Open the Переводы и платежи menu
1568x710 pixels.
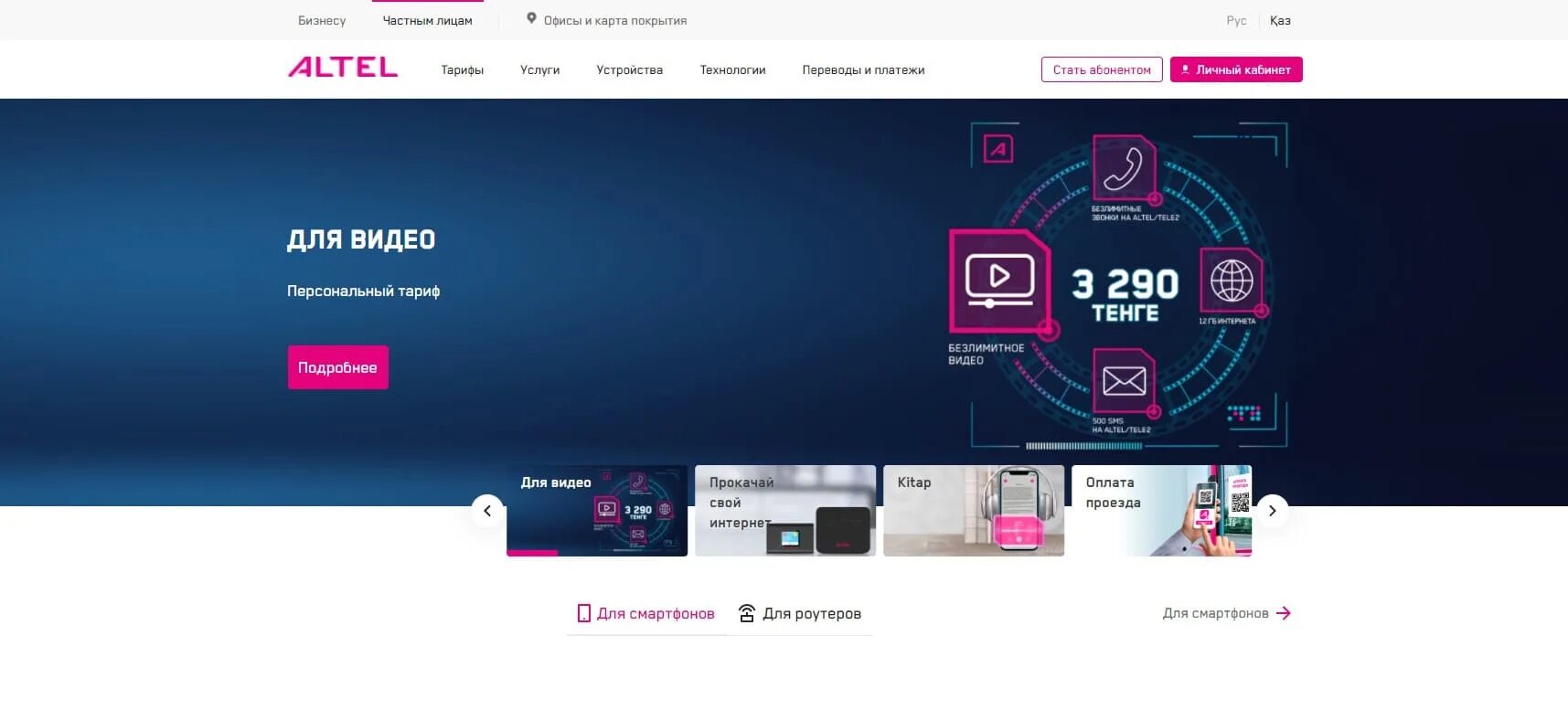[864, 69]
